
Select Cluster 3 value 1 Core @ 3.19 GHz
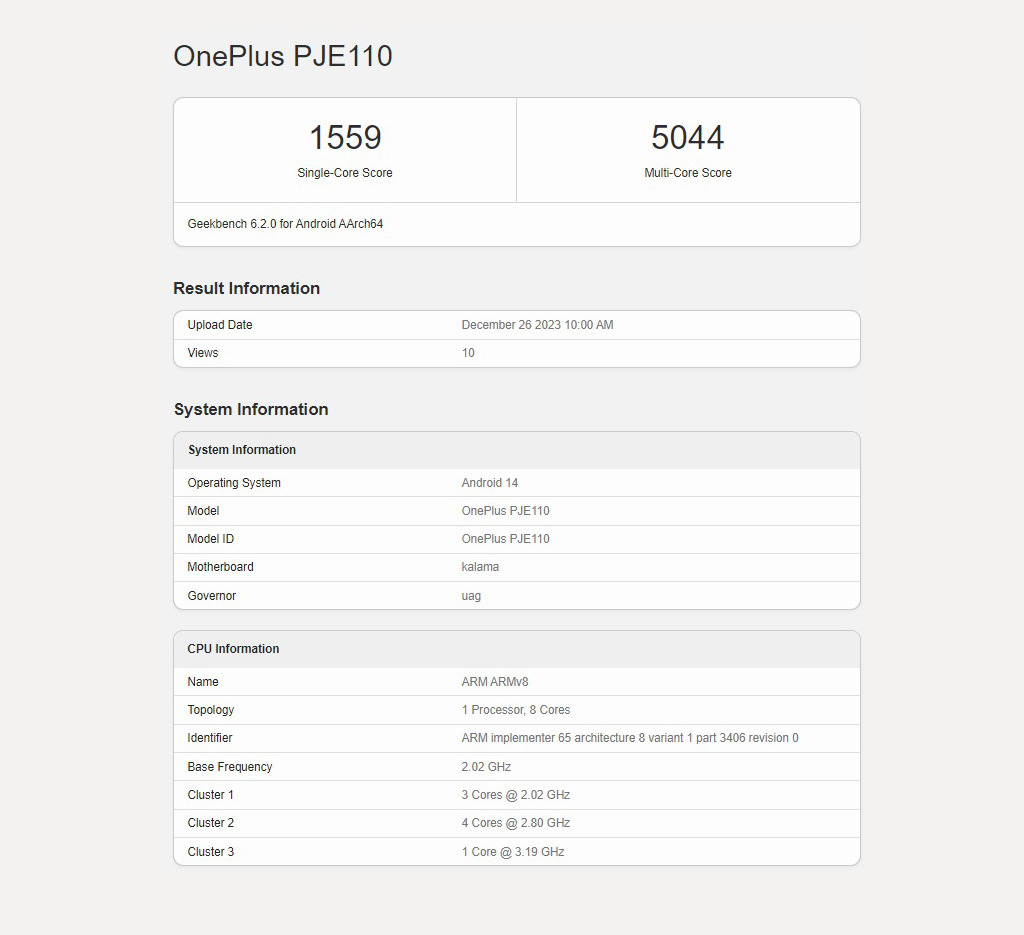coord(513,852)
